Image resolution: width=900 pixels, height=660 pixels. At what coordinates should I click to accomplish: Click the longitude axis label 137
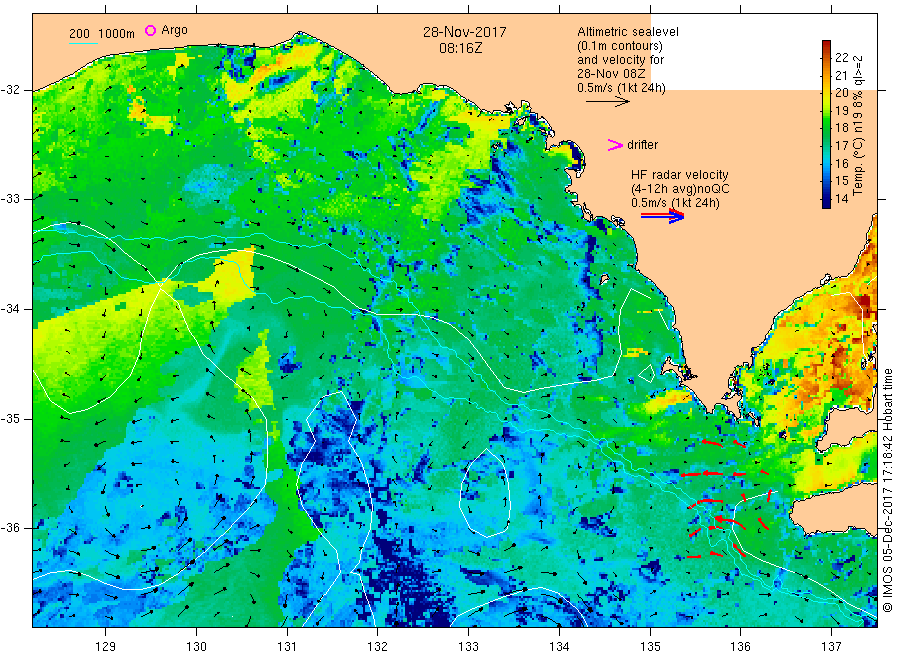click(x=831, y=647)
